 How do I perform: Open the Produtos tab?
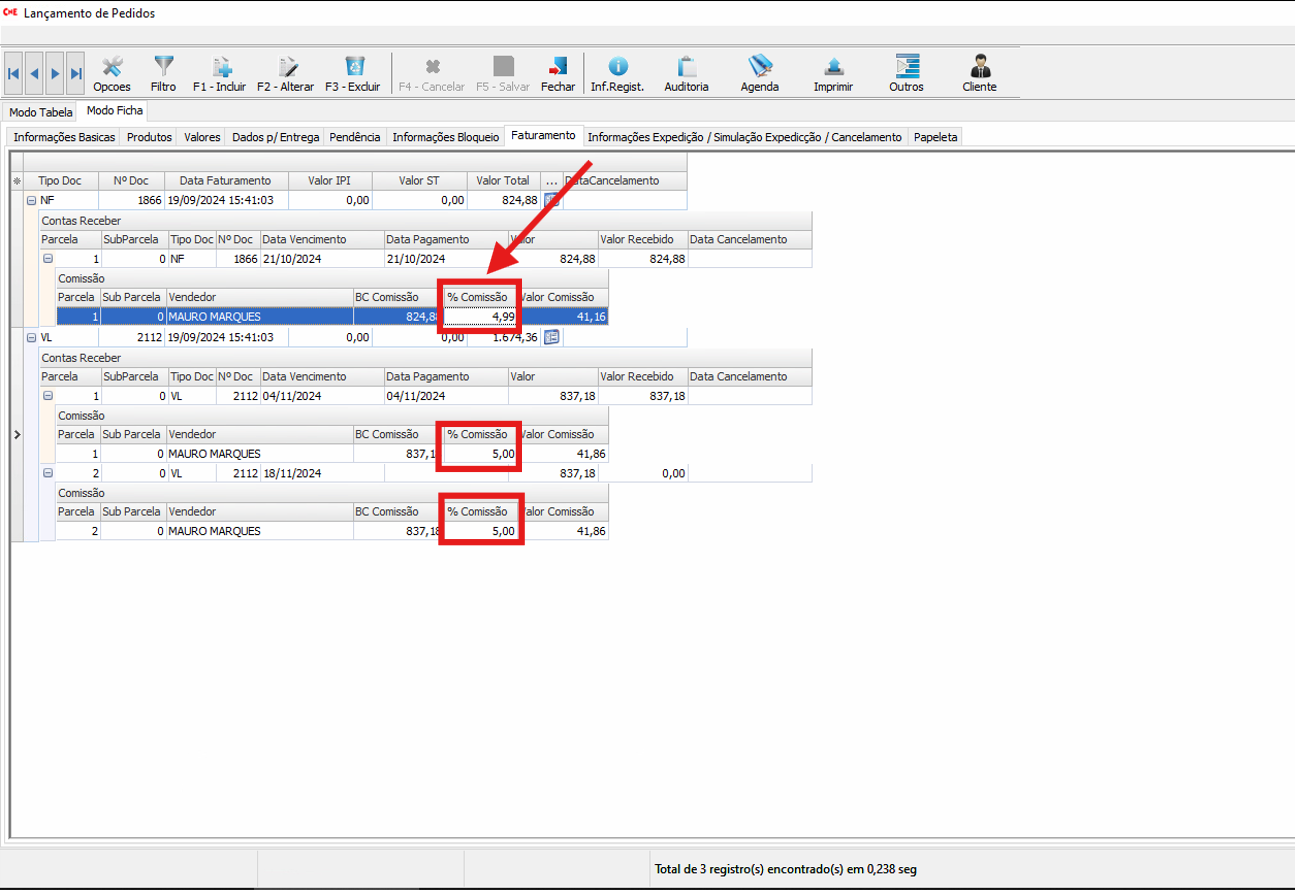tap(149, 137)
